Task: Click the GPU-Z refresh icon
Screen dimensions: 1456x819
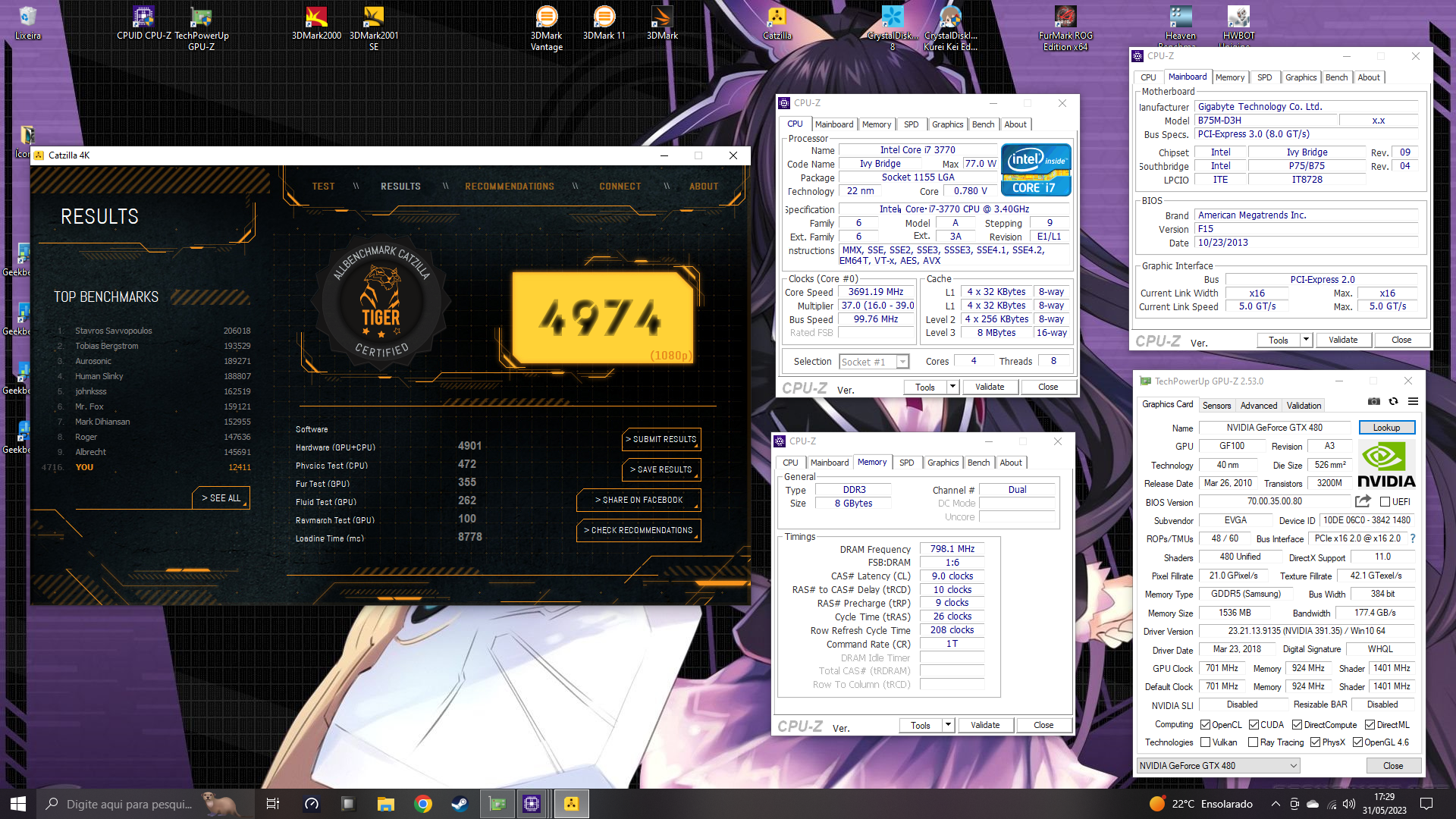Action: coord(1393,401)
